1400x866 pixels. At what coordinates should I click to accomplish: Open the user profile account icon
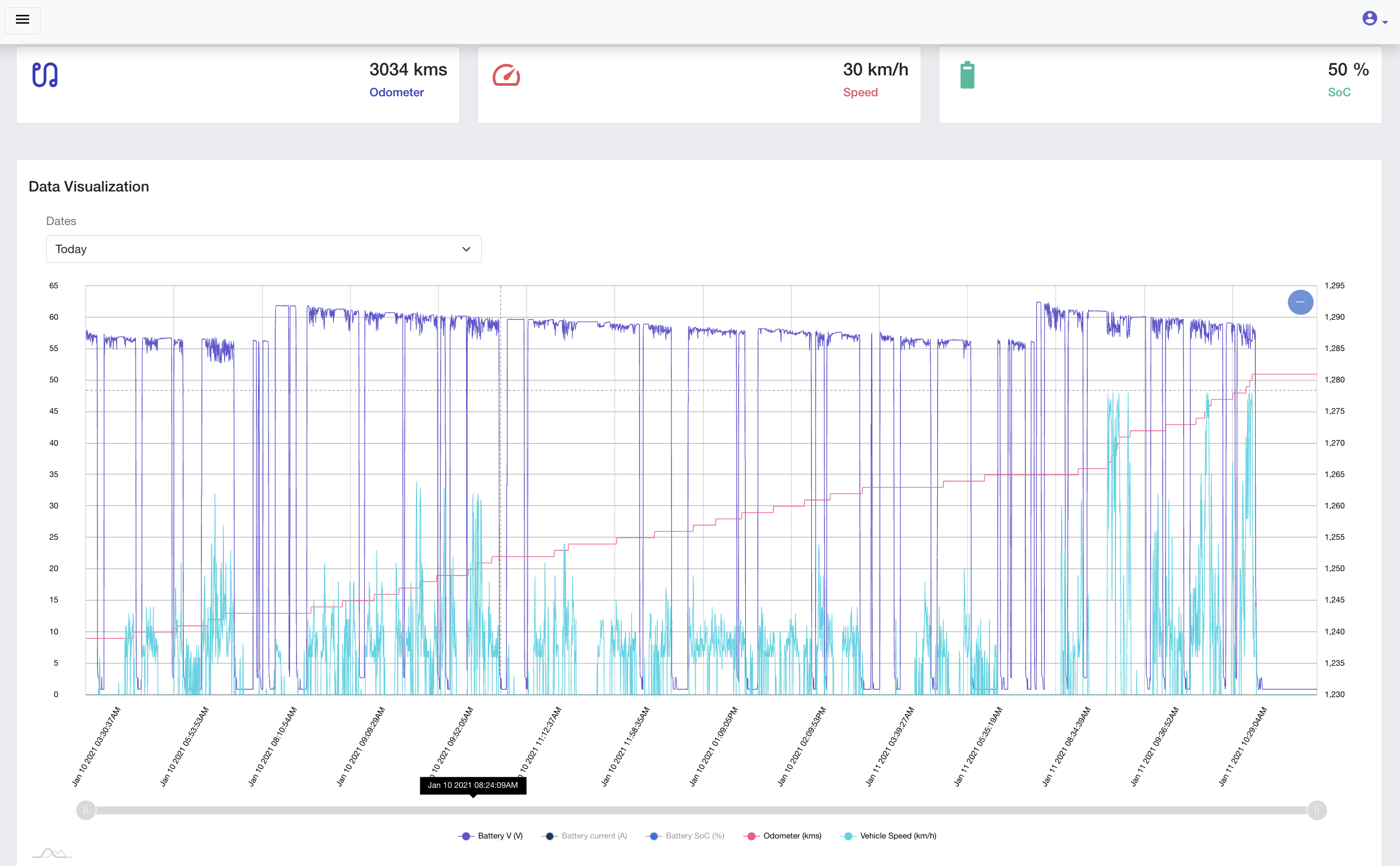tap(1371, 18)
